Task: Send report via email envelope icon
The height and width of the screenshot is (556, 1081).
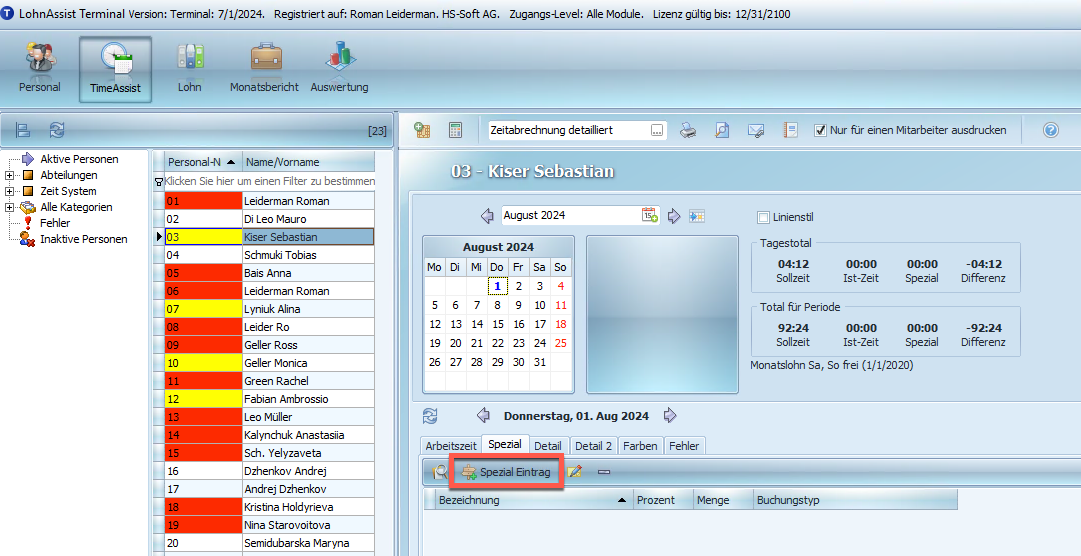Action: click(x=756, y=130)
